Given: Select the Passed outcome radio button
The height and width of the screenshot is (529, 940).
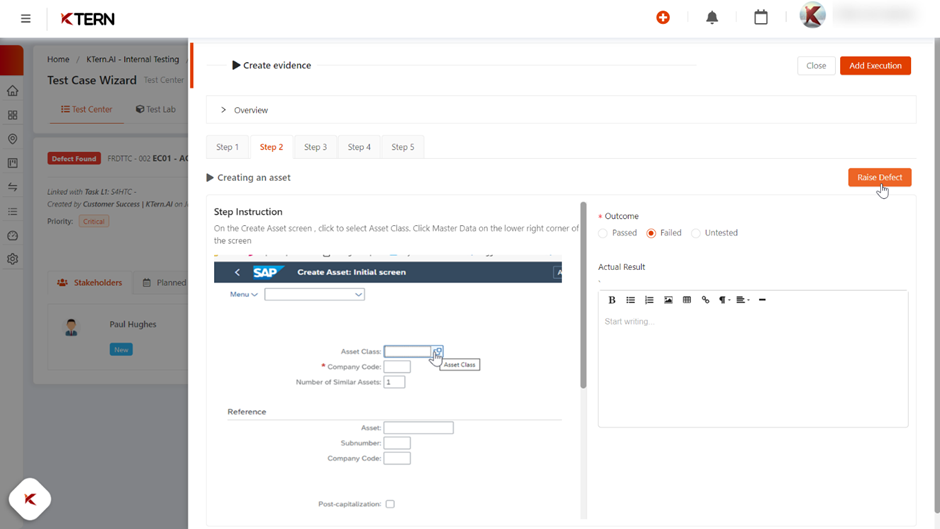Looking at the screenshot, I should (603, 233).
